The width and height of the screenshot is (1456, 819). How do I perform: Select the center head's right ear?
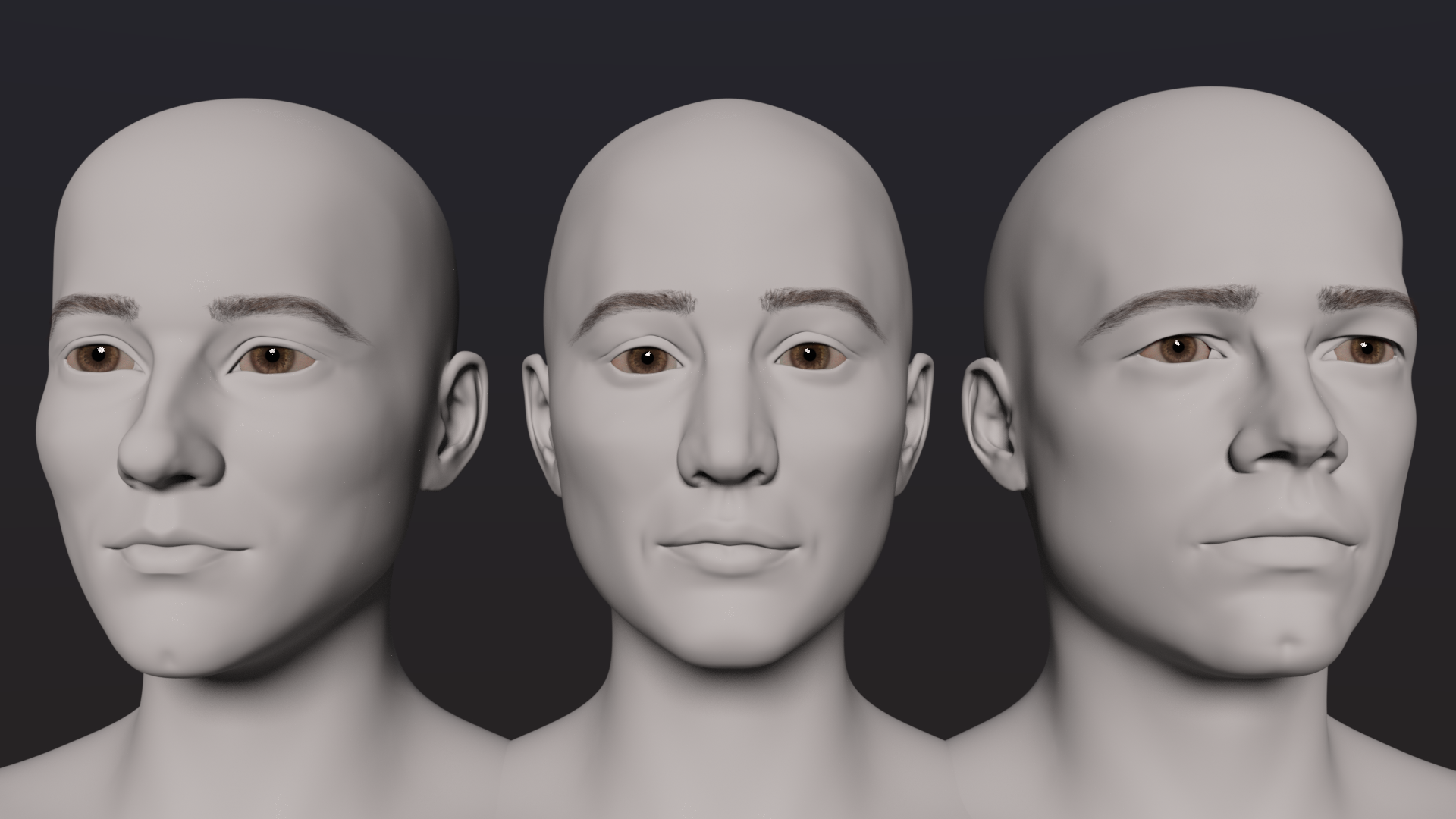916,417
